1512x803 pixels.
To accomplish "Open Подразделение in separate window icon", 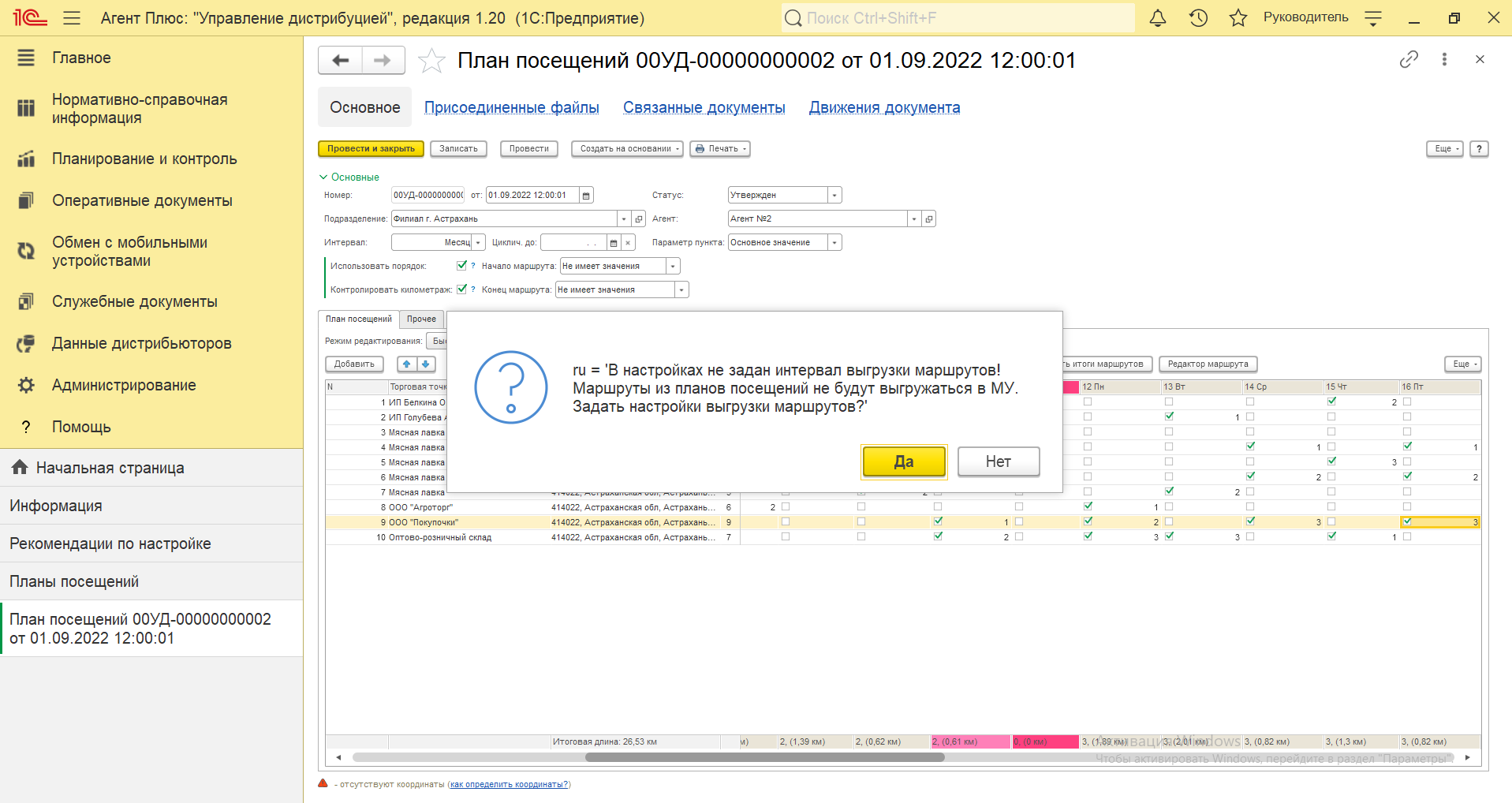I will (x=639, y=219).
